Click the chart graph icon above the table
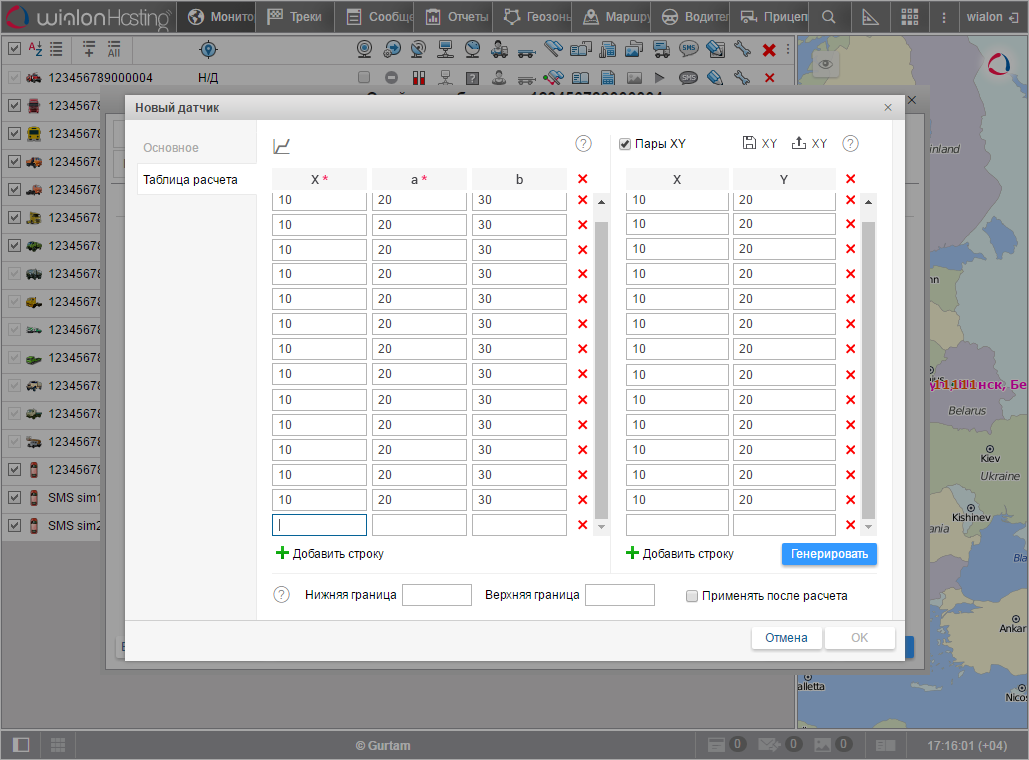 [282, 147]
